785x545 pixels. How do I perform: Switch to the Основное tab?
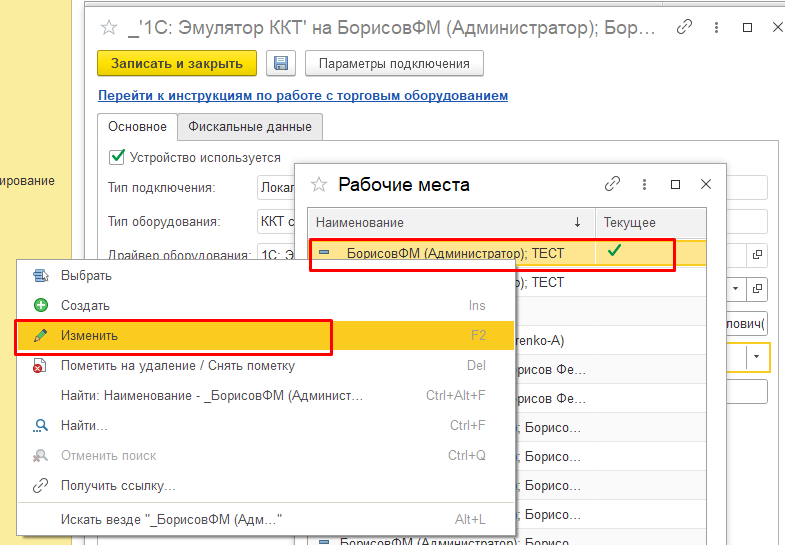click(137, 127)
